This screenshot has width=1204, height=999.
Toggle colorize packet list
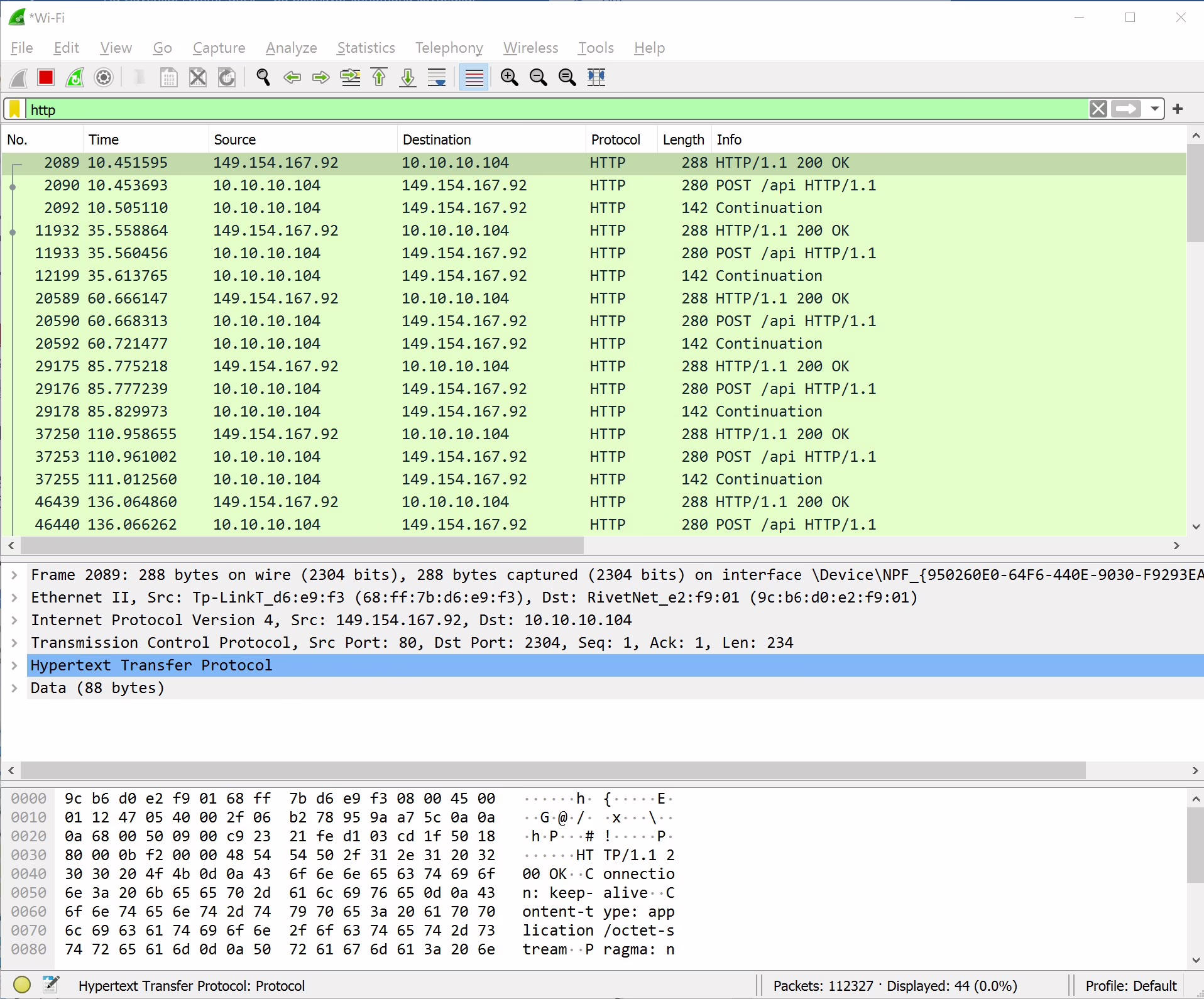click(x=474, y=77)
